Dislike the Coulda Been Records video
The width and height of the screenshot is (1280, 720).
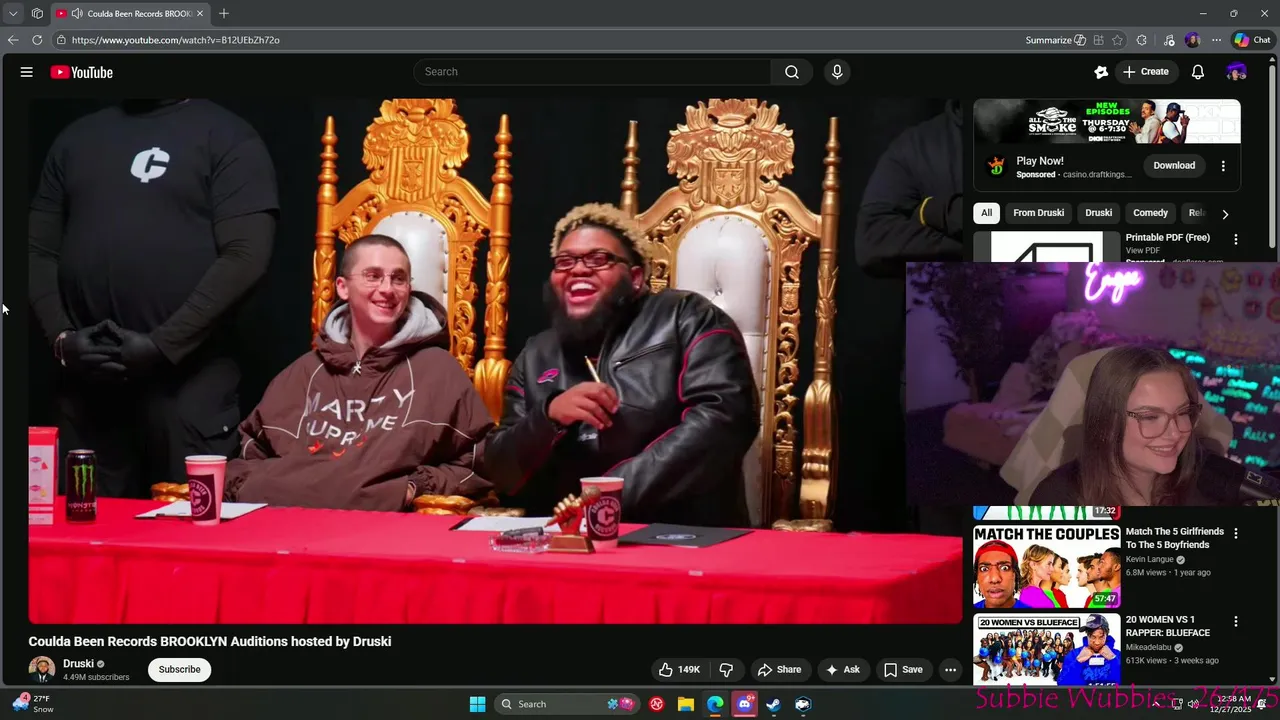(727, 670)
